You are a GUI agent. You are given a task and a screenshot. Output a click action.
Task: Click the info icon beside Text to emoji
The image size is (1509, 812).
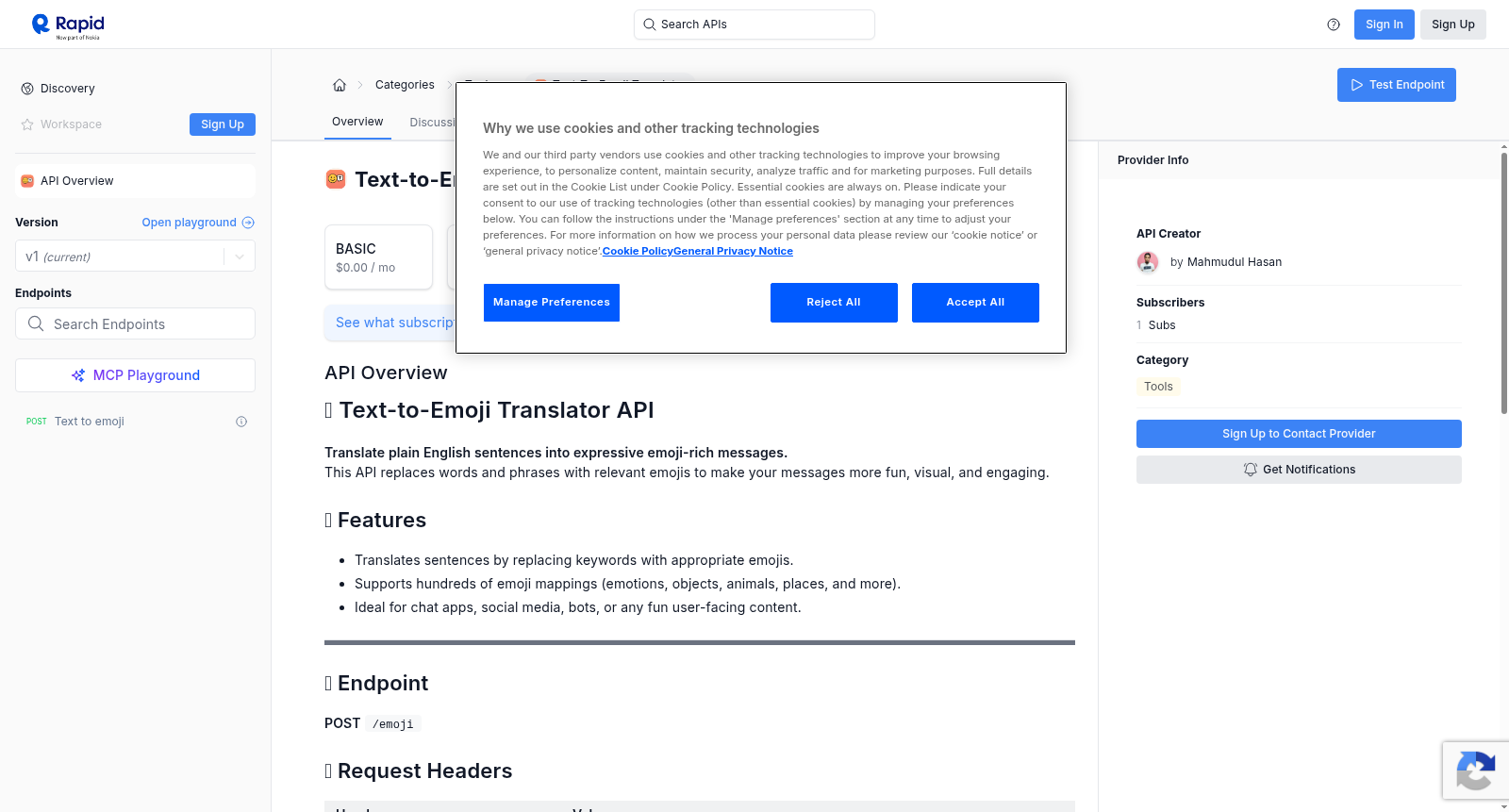point(241,422)
